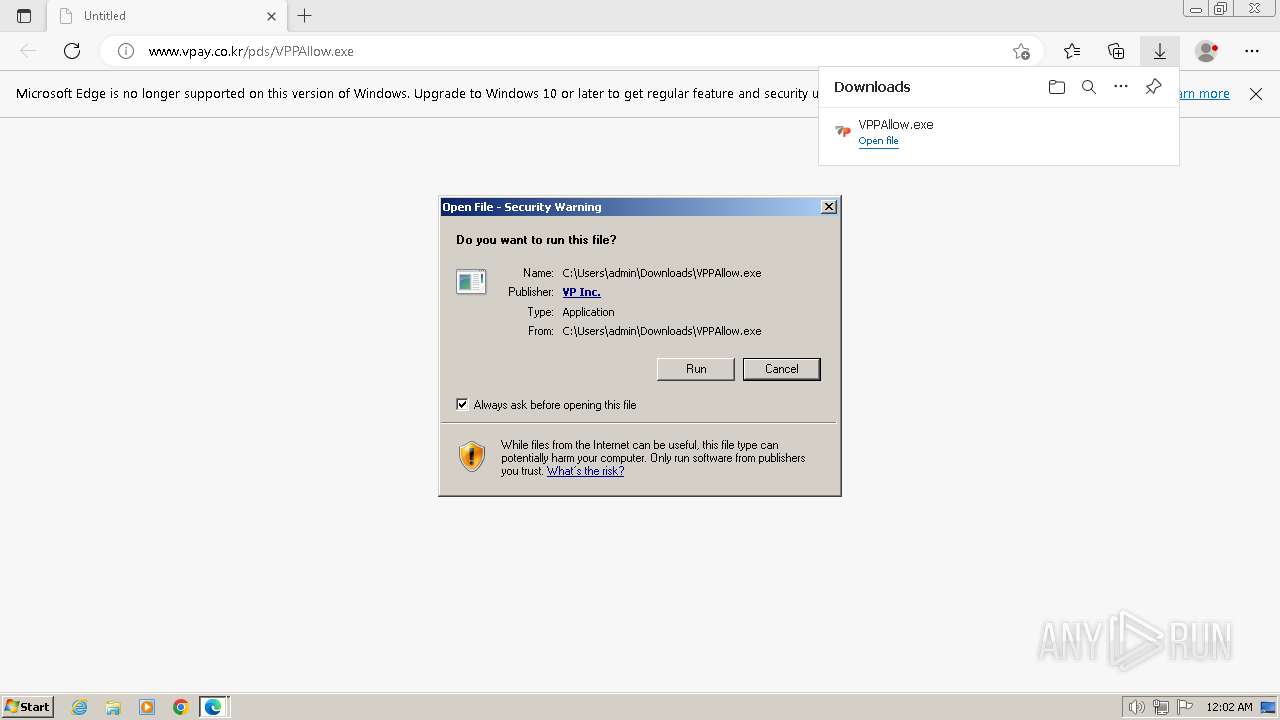The image size is (1280, 720).
Task: Uncheck Always ask before opening this file
Action: 462,405
